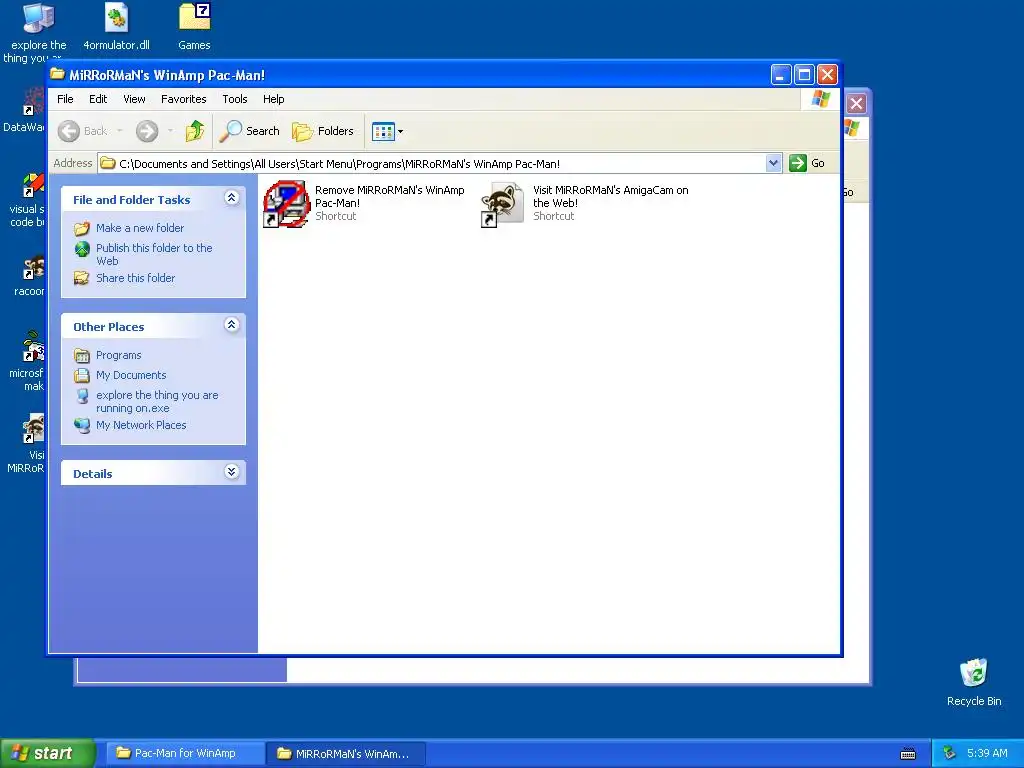The image size is (1024, 768).
Task: Open the Views dropdown arrow
Action: coord(400,131)
